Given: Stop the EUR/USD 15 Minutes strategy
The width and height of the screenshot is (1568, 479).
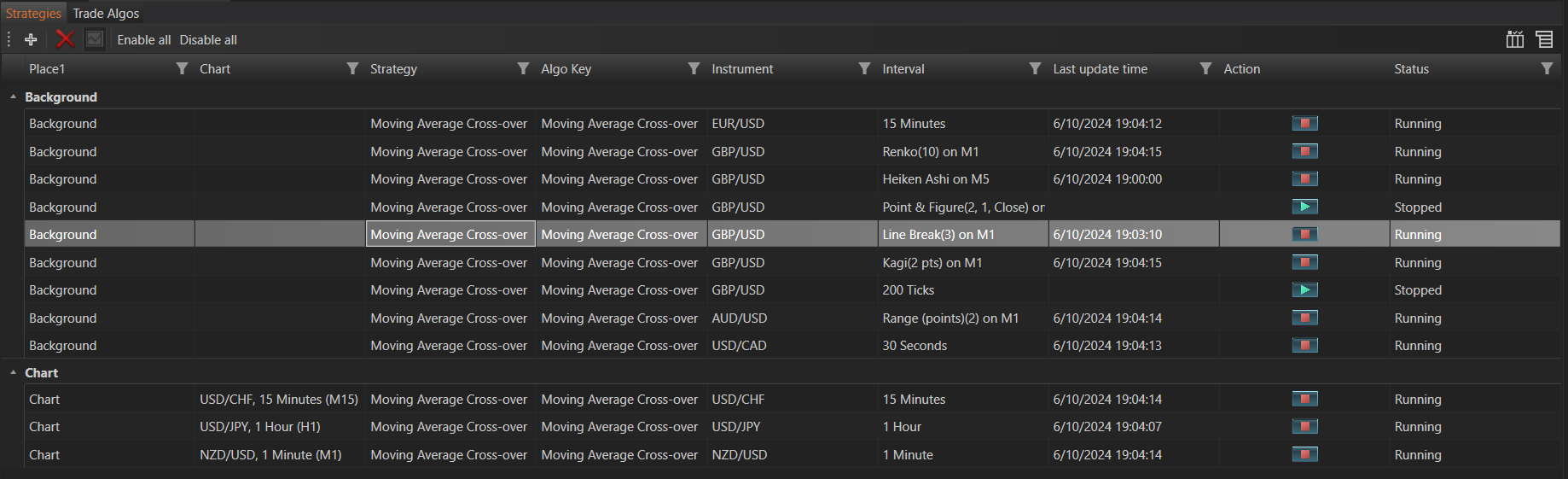Looking at the screenshot, I should coord(1304,124).
